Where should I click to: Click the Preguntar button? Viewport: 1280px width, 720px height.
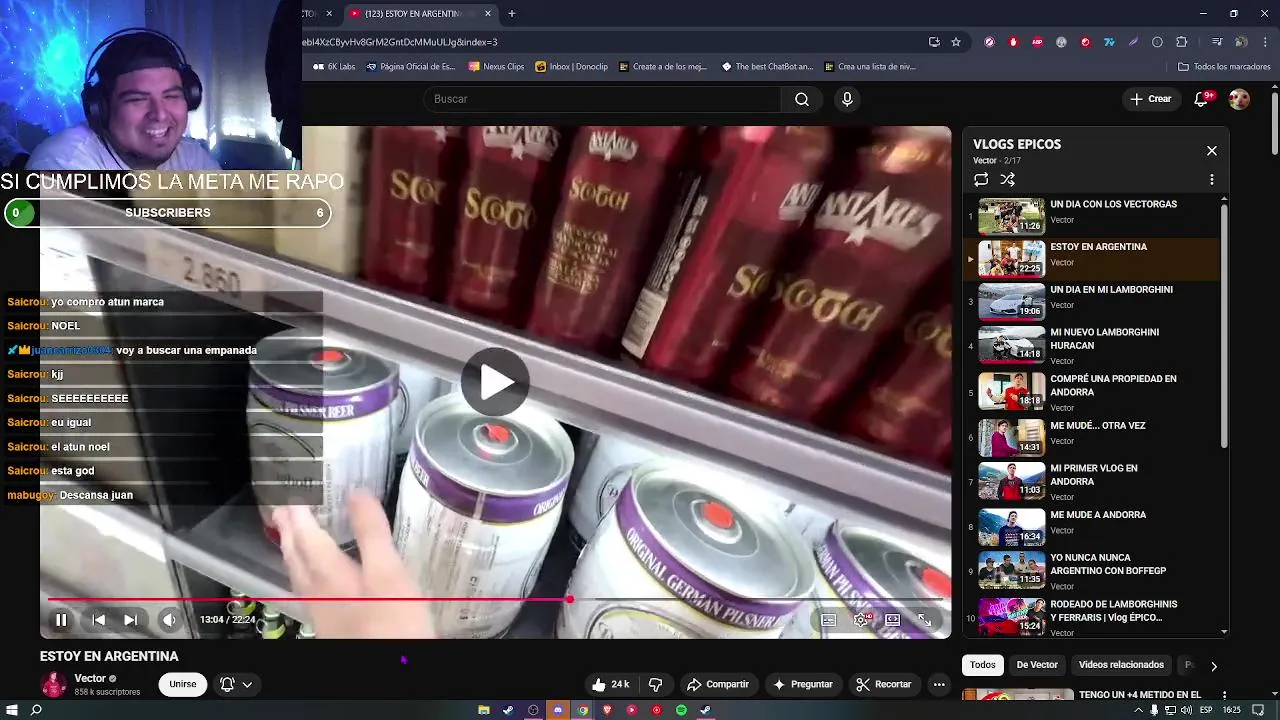(803, 684)
